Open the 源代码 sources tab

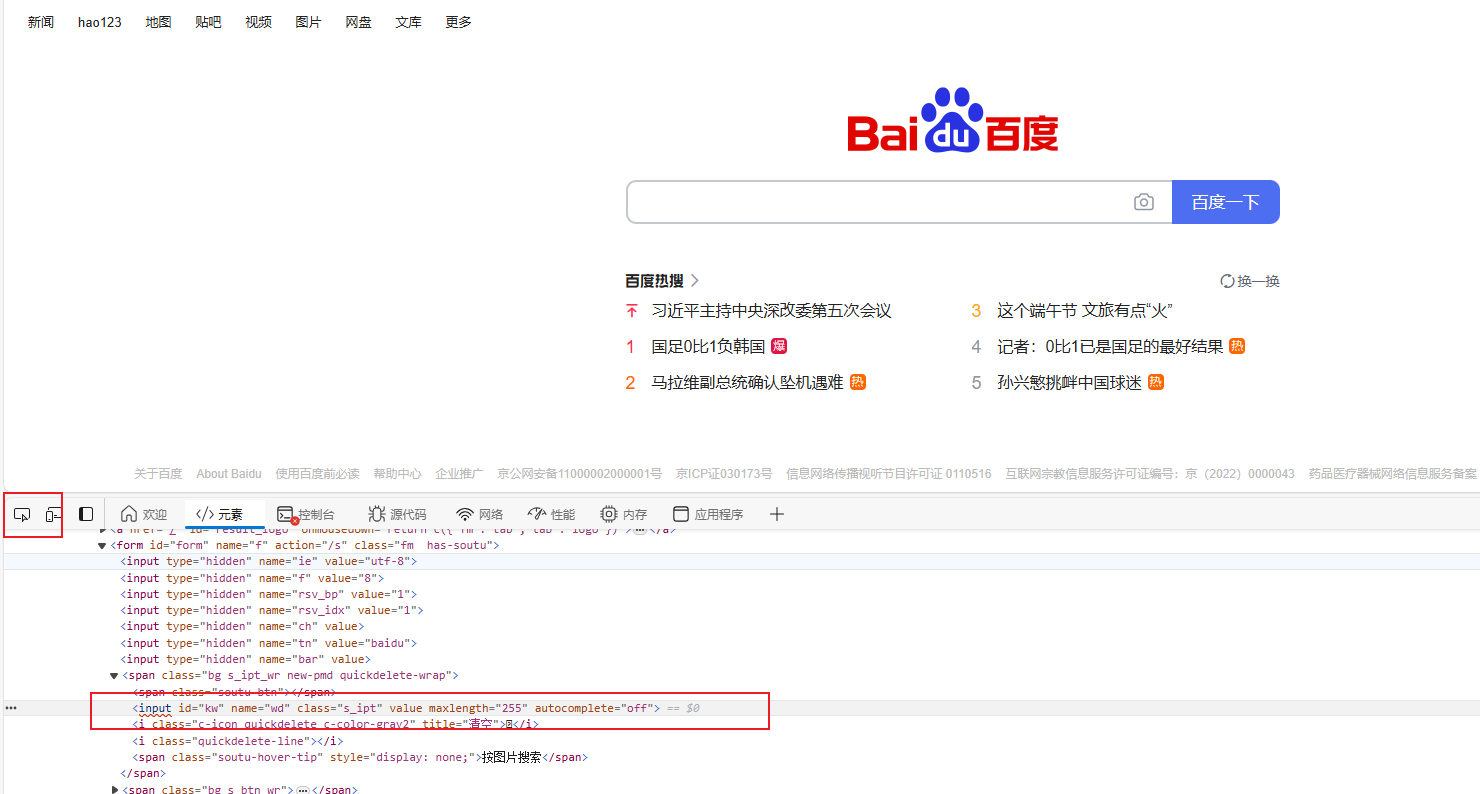397,514
